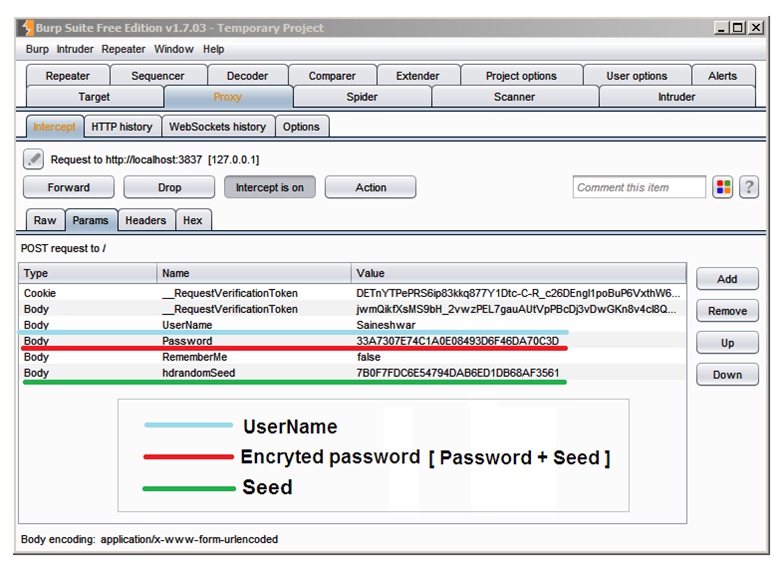Open the Window menu

tap(174, 49)
